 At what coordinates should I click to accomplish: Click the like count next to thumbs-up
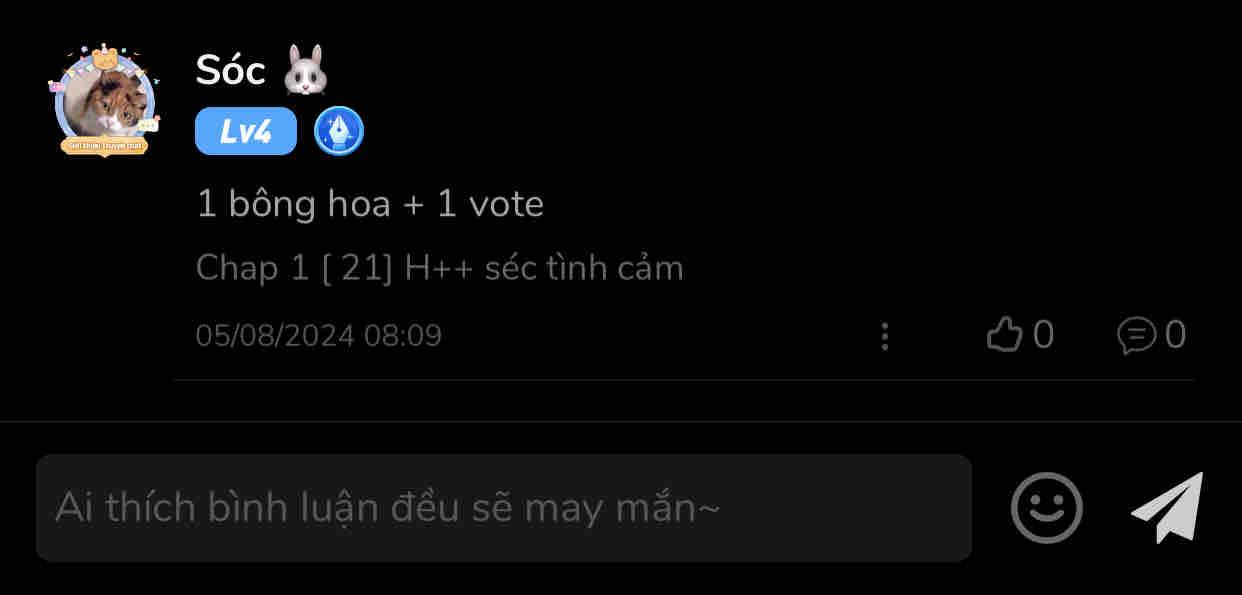1043,335
